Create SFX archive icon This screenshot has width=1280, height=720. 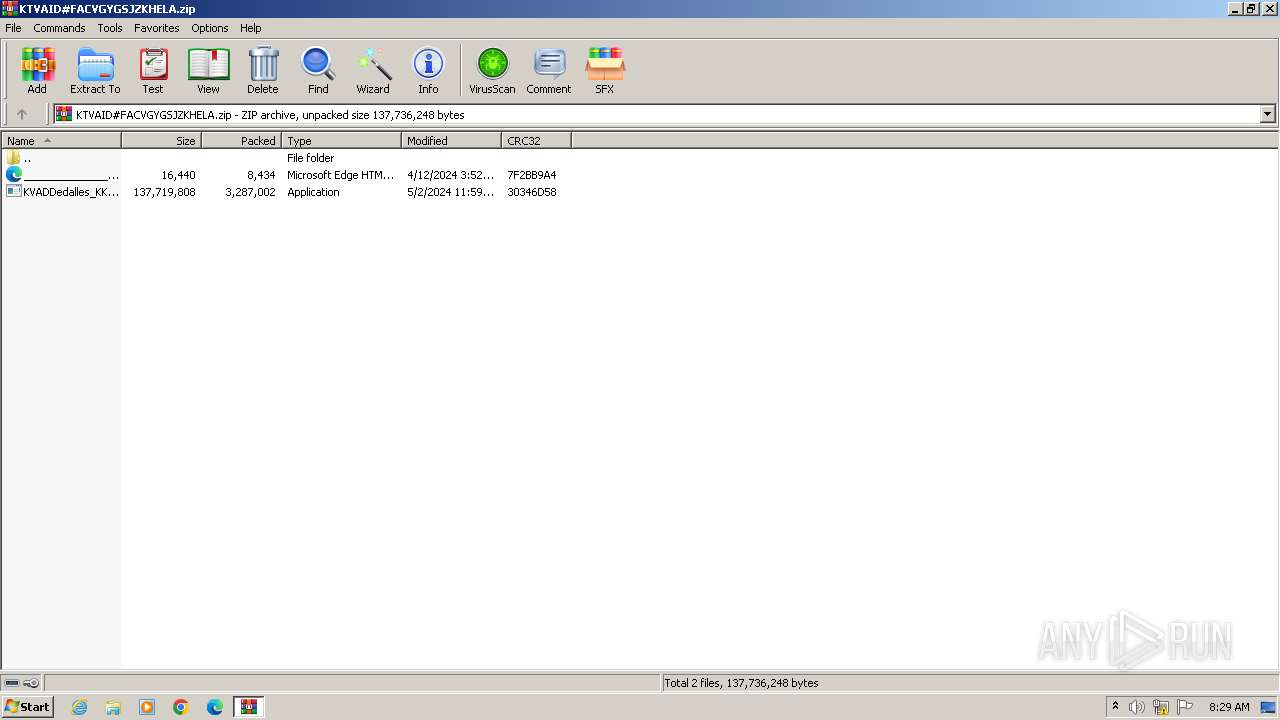605,70
